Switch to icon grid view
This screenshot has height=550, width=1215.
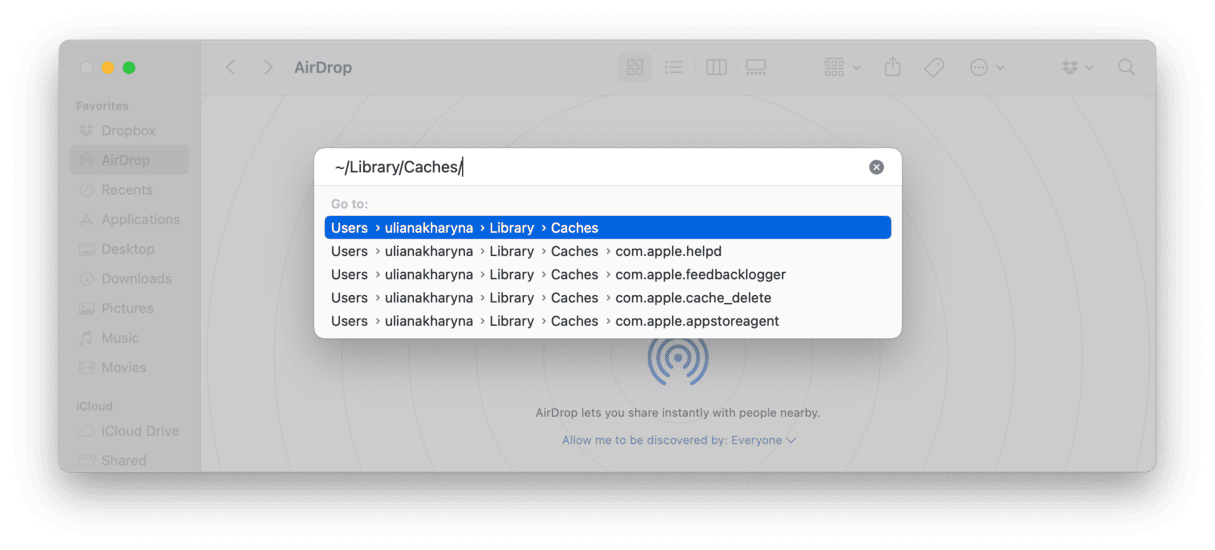click(x=635, y=67)
